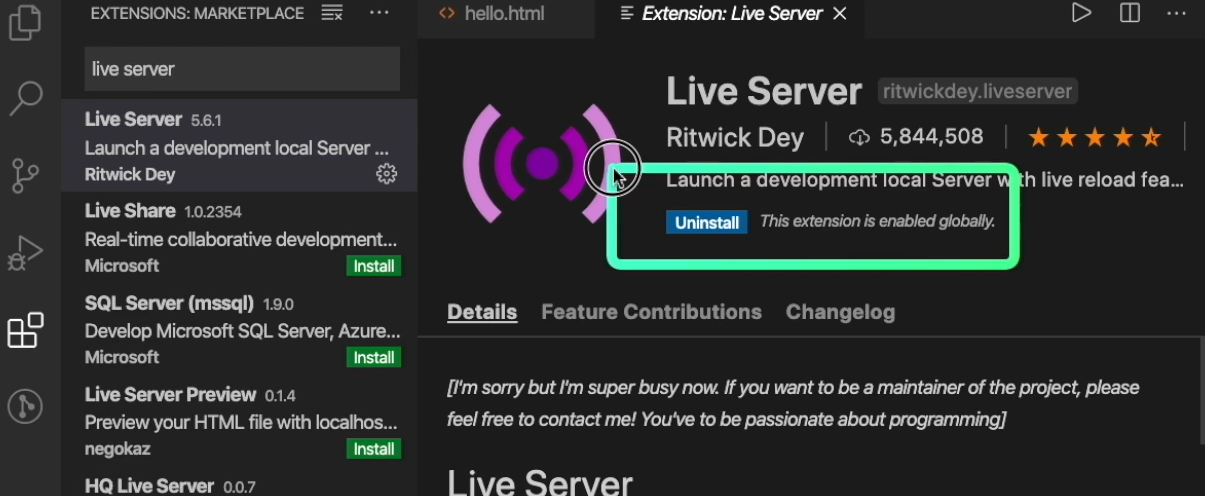Image resolution: width=1205 pixels, height=496 pixels.
Task: Open the Explorer view in activity bar
Action: coord(25,21)
